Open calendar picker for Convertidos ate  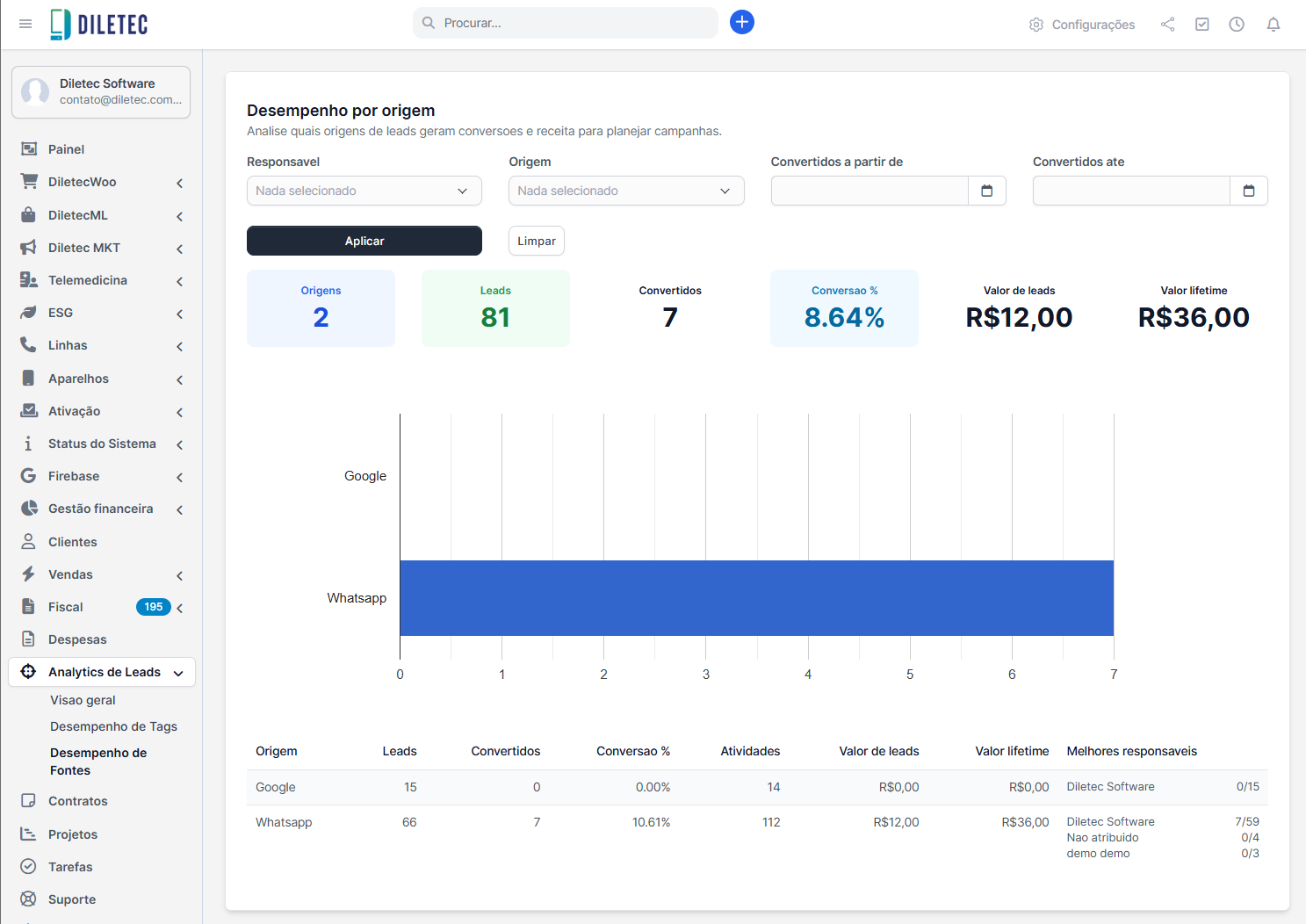point(1248,191)
